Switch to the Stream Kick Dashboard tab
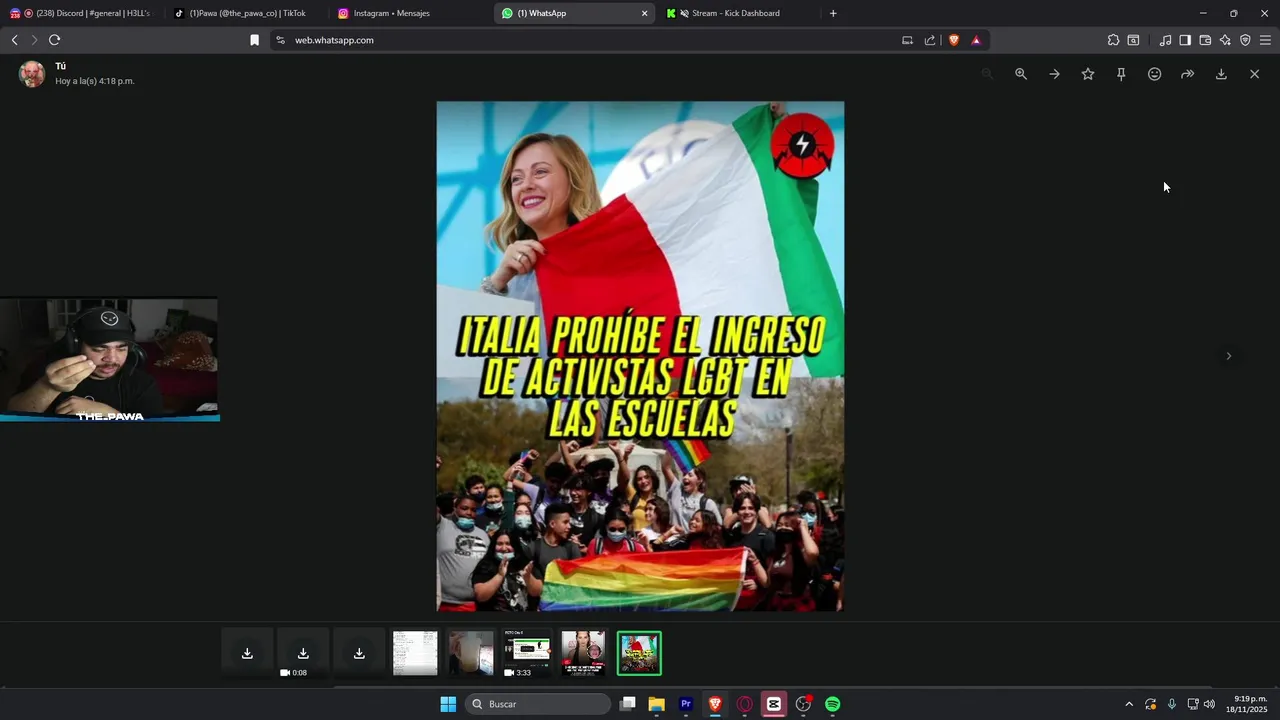This screenshot has height=720, width=1280. (x=735, y=13)
